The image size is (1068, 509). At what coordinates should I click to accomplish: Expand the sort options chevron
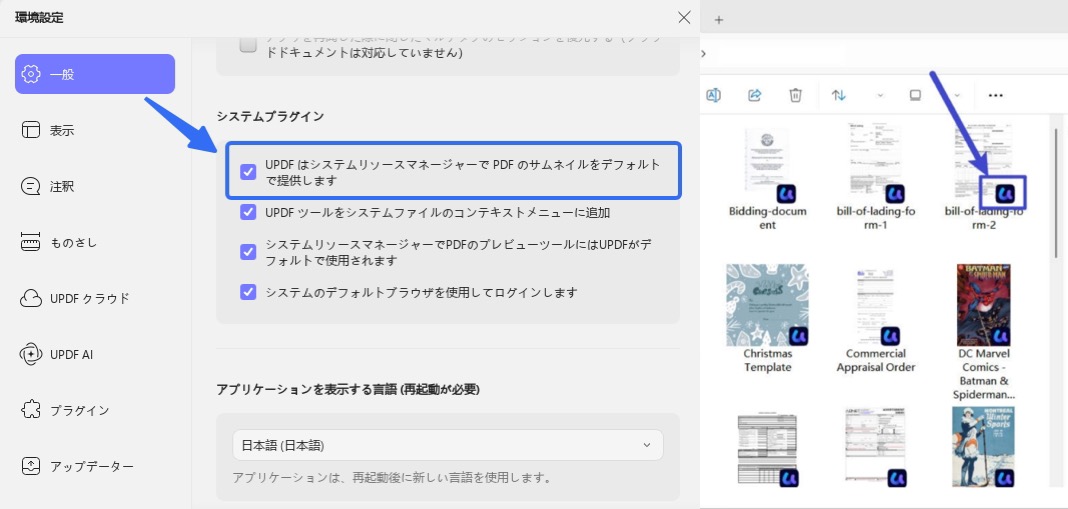(880, 95)
